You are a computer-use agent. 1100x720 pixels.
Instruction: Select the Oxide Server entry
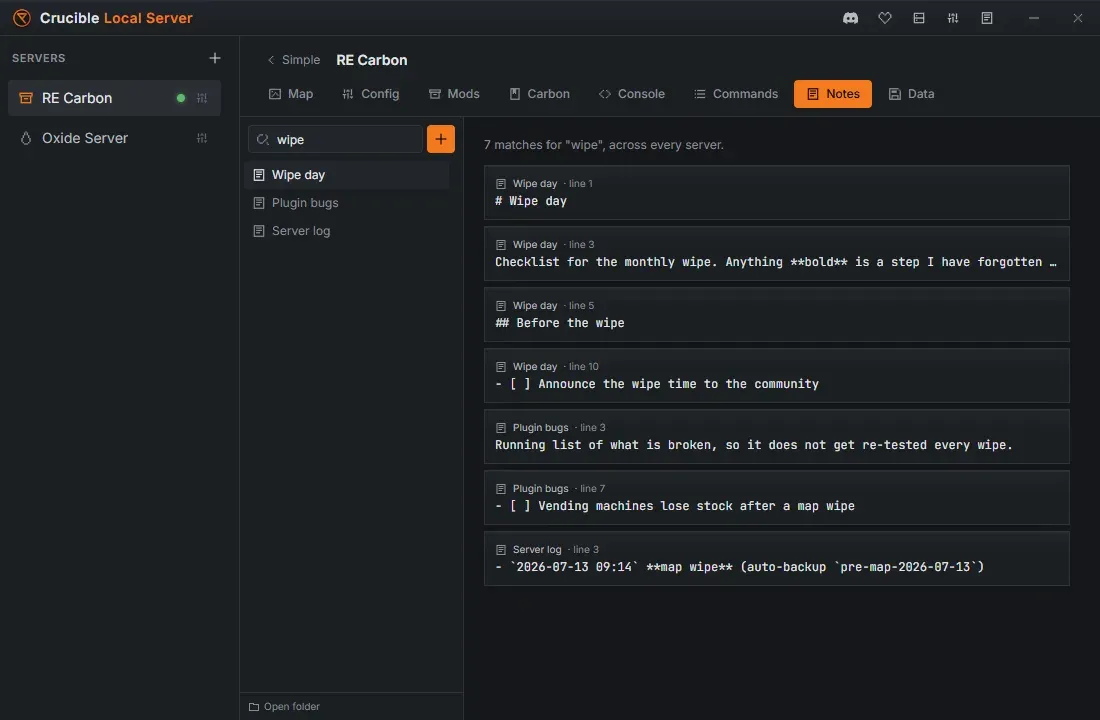114,138
